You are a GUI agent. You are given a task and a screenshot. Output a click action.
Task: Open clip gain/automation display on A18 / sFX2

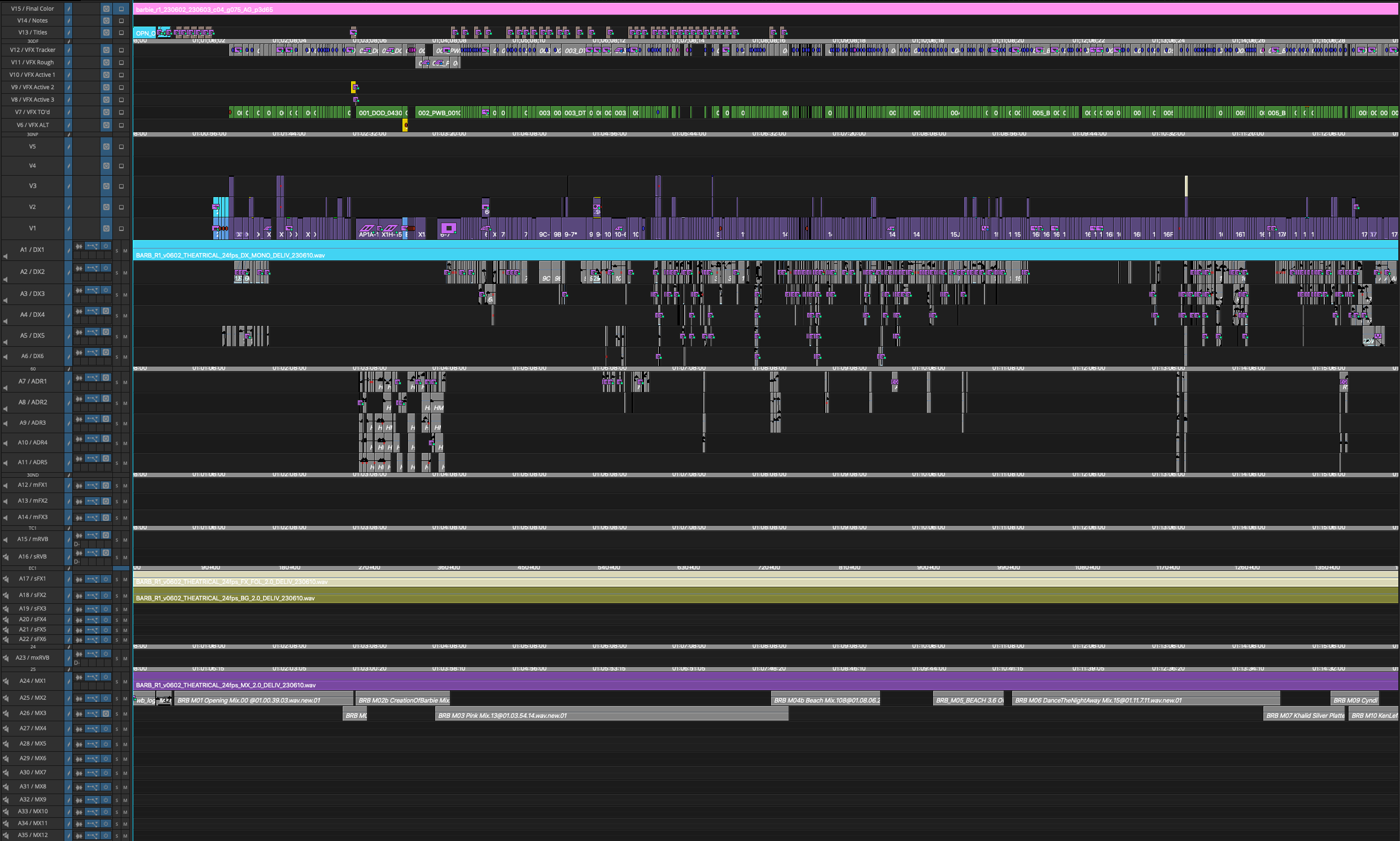[93, 595]
